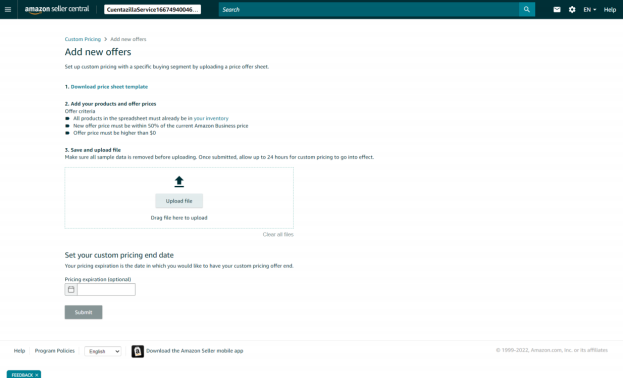Focus the Pricing expiration date field

106,289
